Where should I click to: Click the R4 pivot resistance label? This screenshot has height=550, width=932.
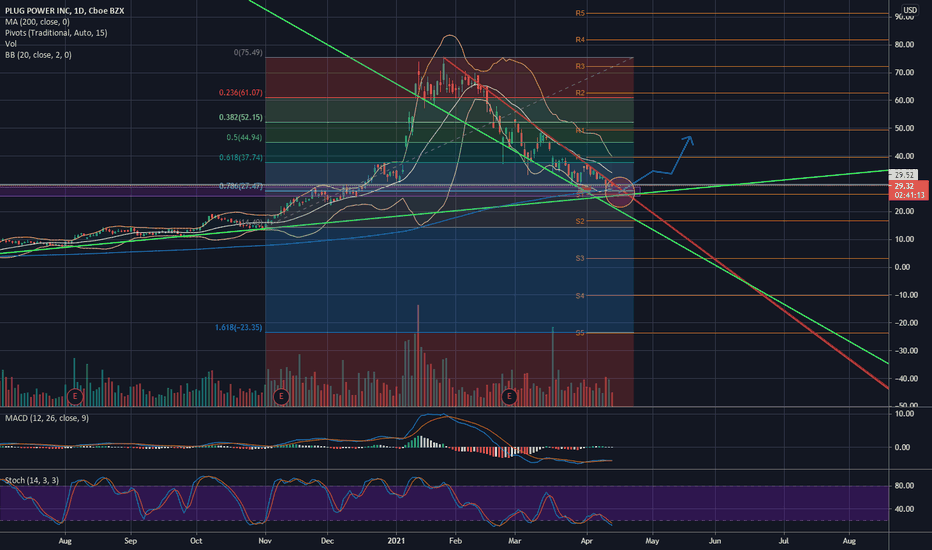(580, 40)
